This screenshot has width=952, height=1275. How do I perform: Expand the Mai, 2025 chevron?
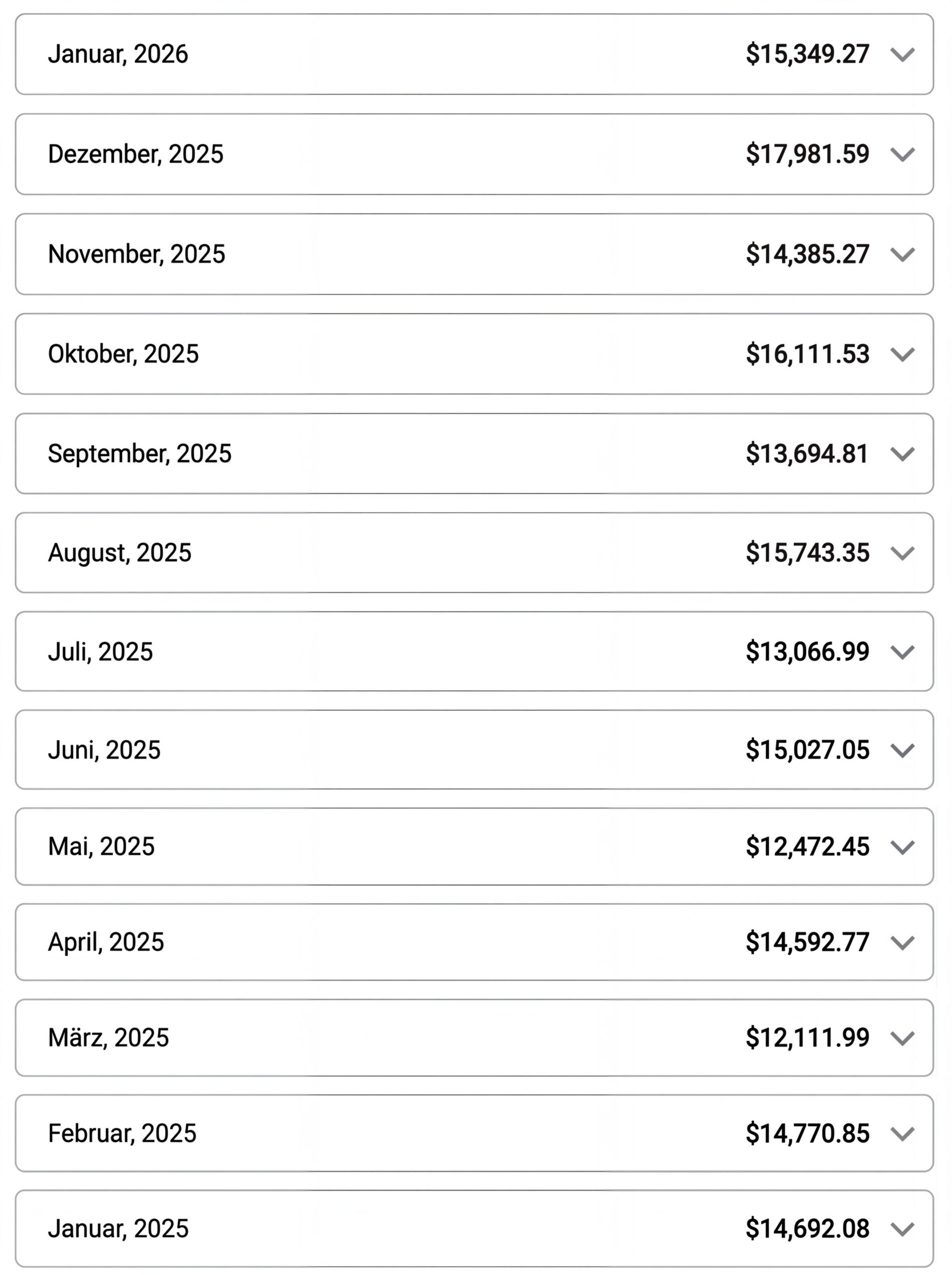tap(902, 847)
